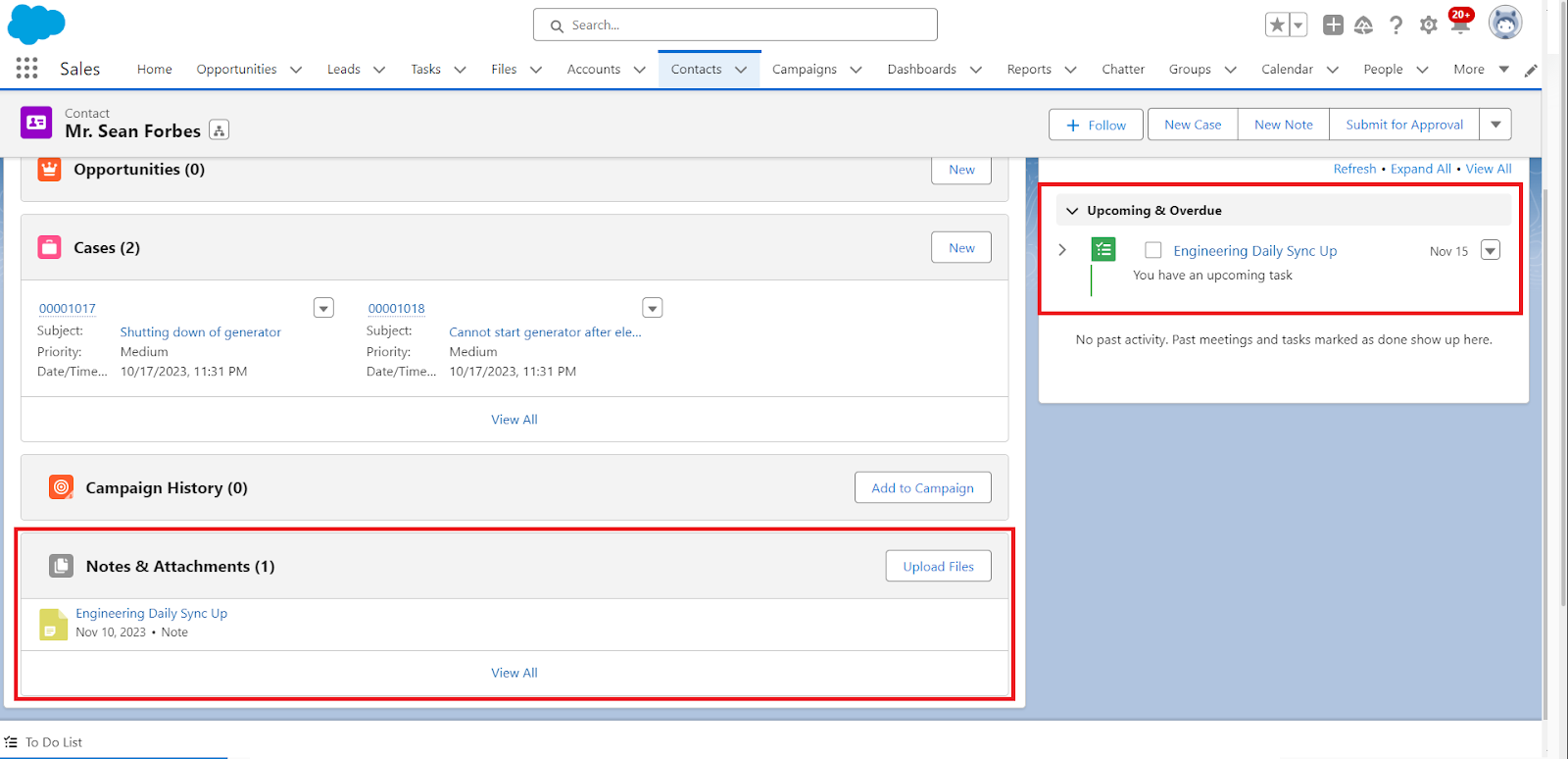Expand the Engineering Daily Sync Up task details
The width and height of the screenshot is (1568, 759).
click(1062, 250)
